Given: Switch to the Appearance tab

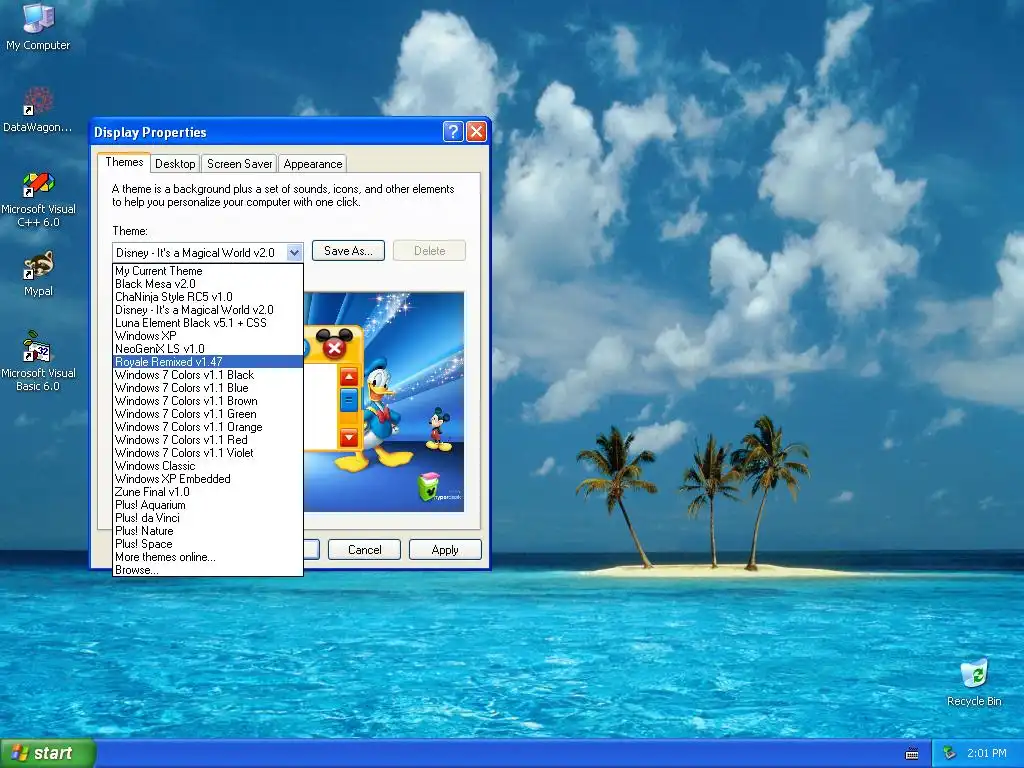Looking at the screenshot, I should [312, 164].
